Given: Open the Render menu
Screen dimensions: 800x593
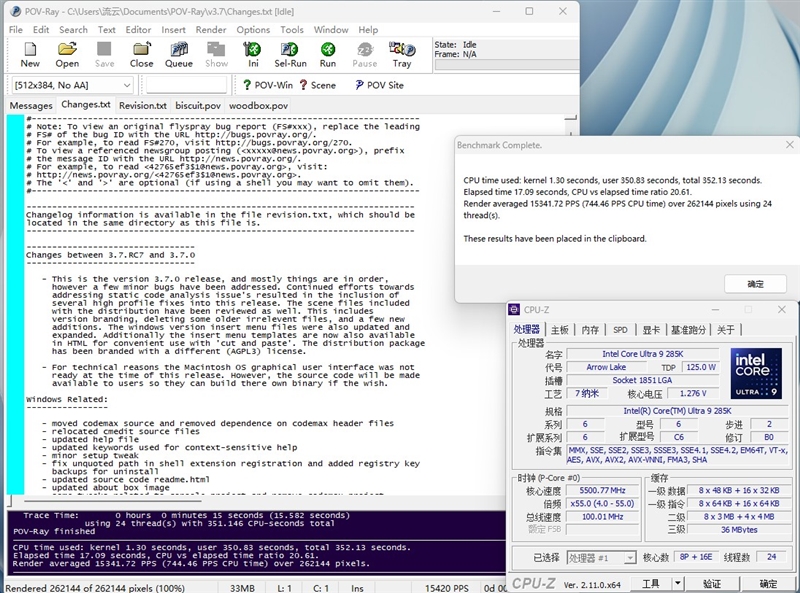Looking at the screenshot, I should point(211,30).
